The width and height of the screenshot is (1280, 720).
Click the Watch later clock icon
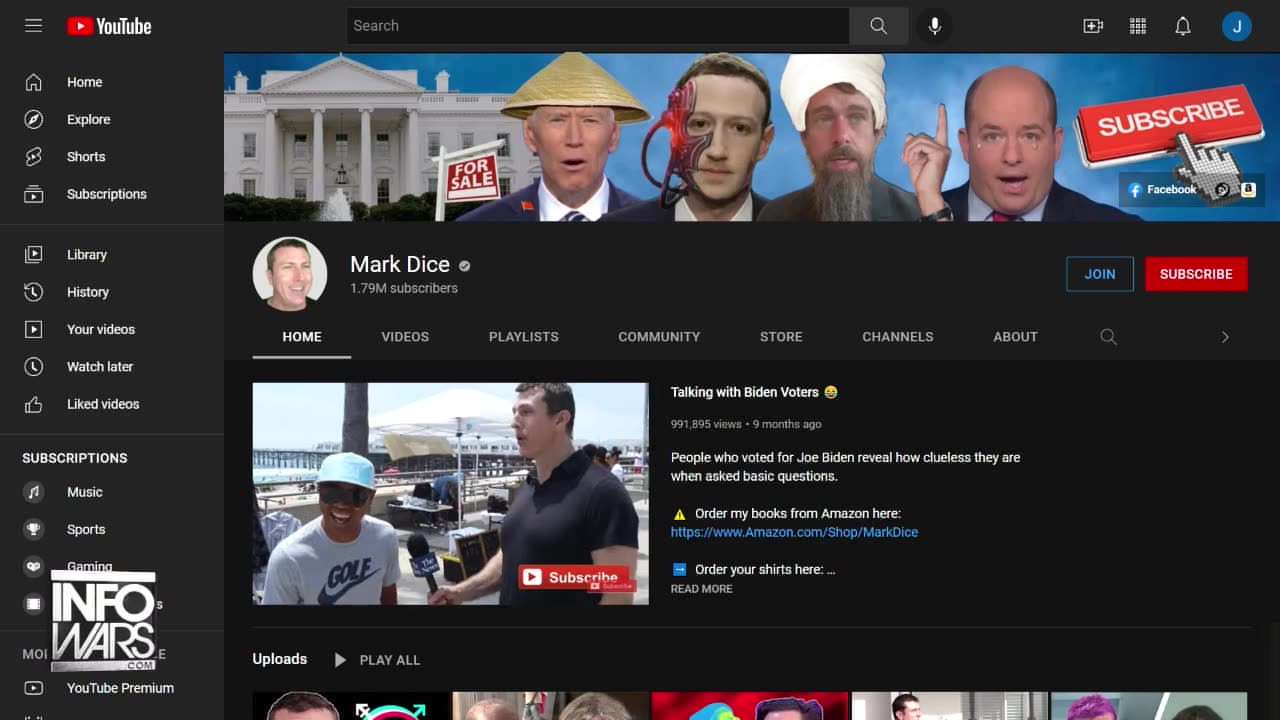[34, 367]
